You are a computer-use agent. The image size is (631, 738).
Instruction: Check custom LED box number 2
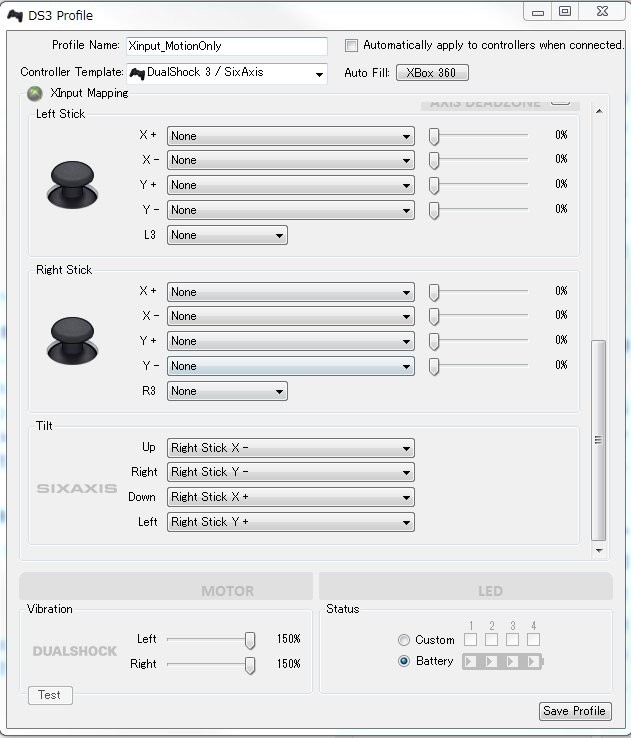(491, 640)
